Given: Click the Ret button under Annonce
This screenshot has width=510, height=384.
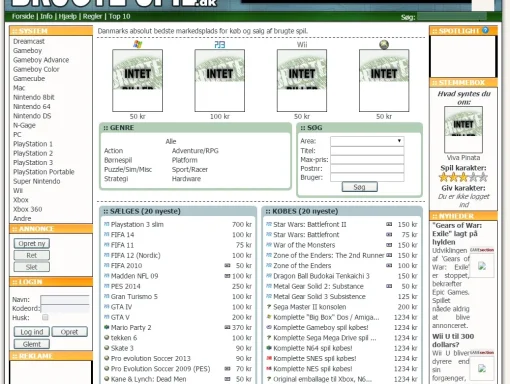Looking at the screenshot, I should click(x=32, y=255).
